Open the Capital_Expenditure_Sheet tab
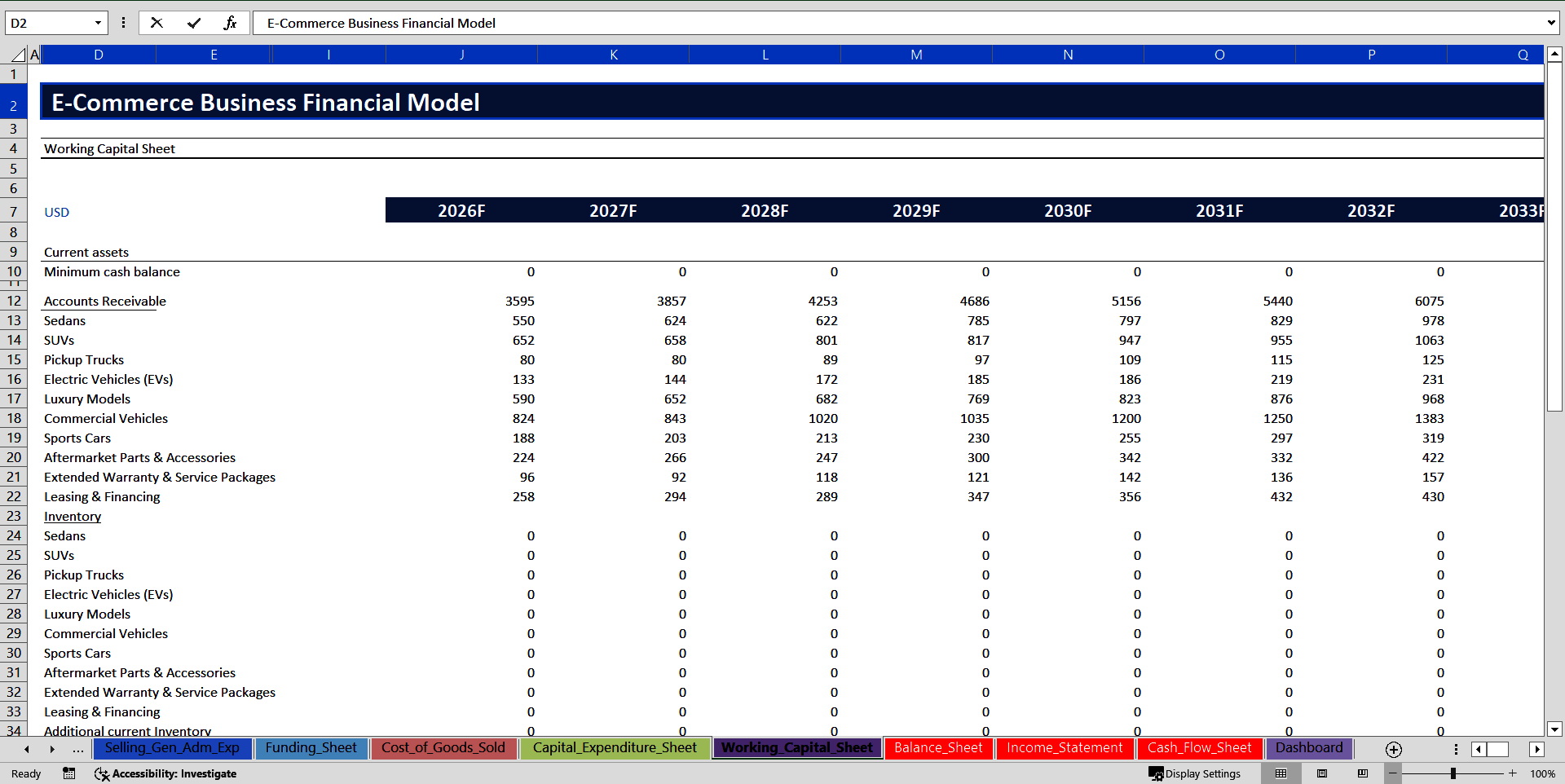The height and width of the screenshot is (784, 1565). tap(615, 748)
